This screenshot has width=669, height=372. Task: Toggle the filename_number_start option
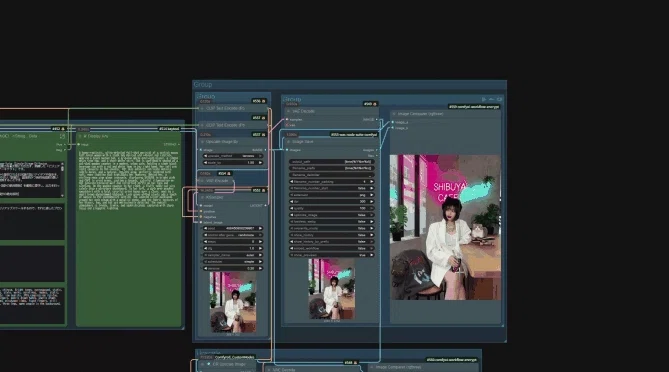coord(332,188)
